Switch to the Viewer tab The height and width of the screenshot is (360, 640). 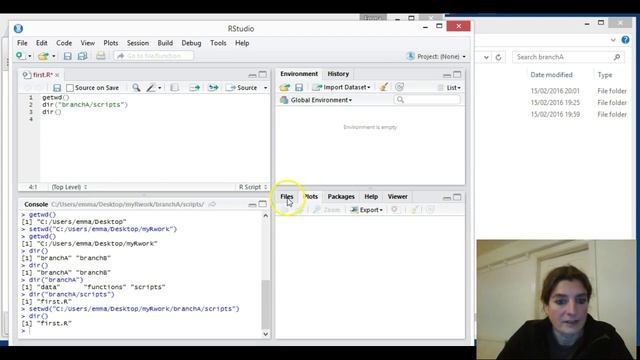(398, 196)
